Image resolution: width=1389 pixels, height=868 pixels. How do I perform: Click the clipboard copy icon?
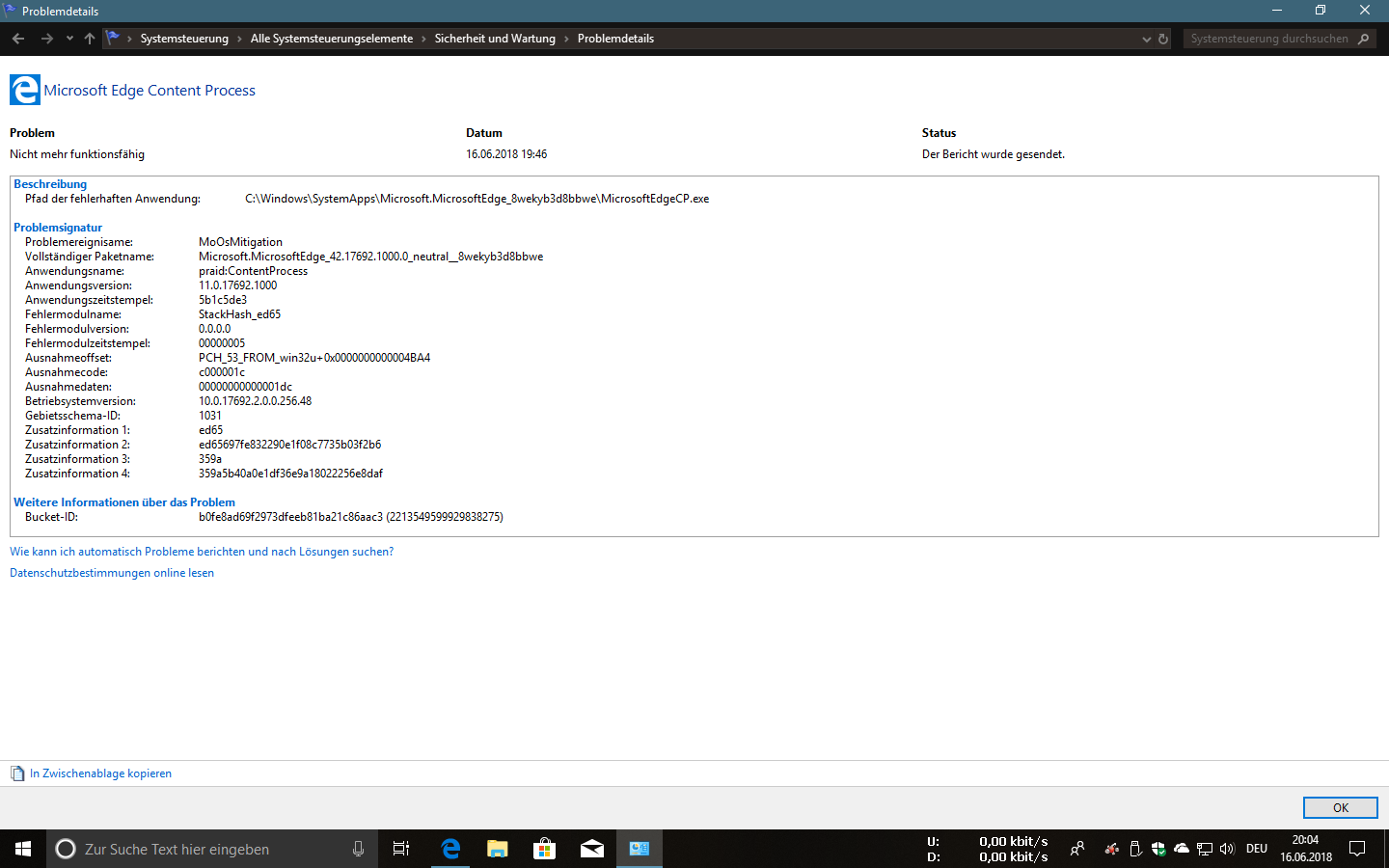(17, 773)
